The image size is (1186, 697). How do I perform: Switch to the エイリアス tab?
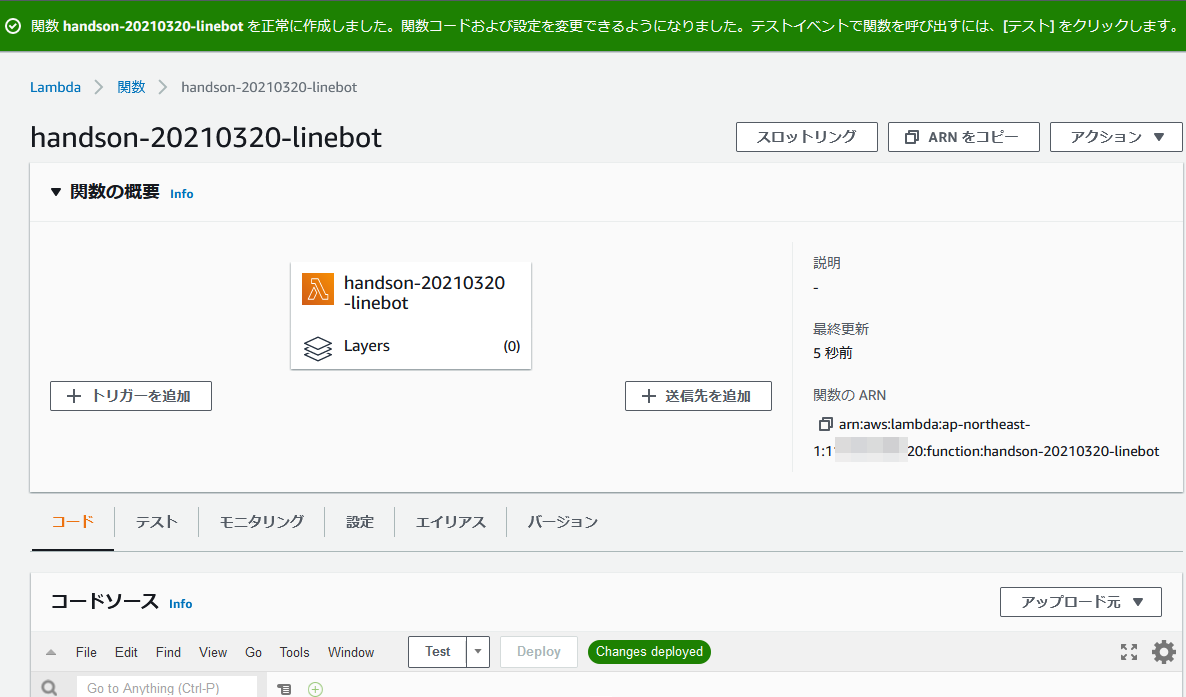(451, 521)
